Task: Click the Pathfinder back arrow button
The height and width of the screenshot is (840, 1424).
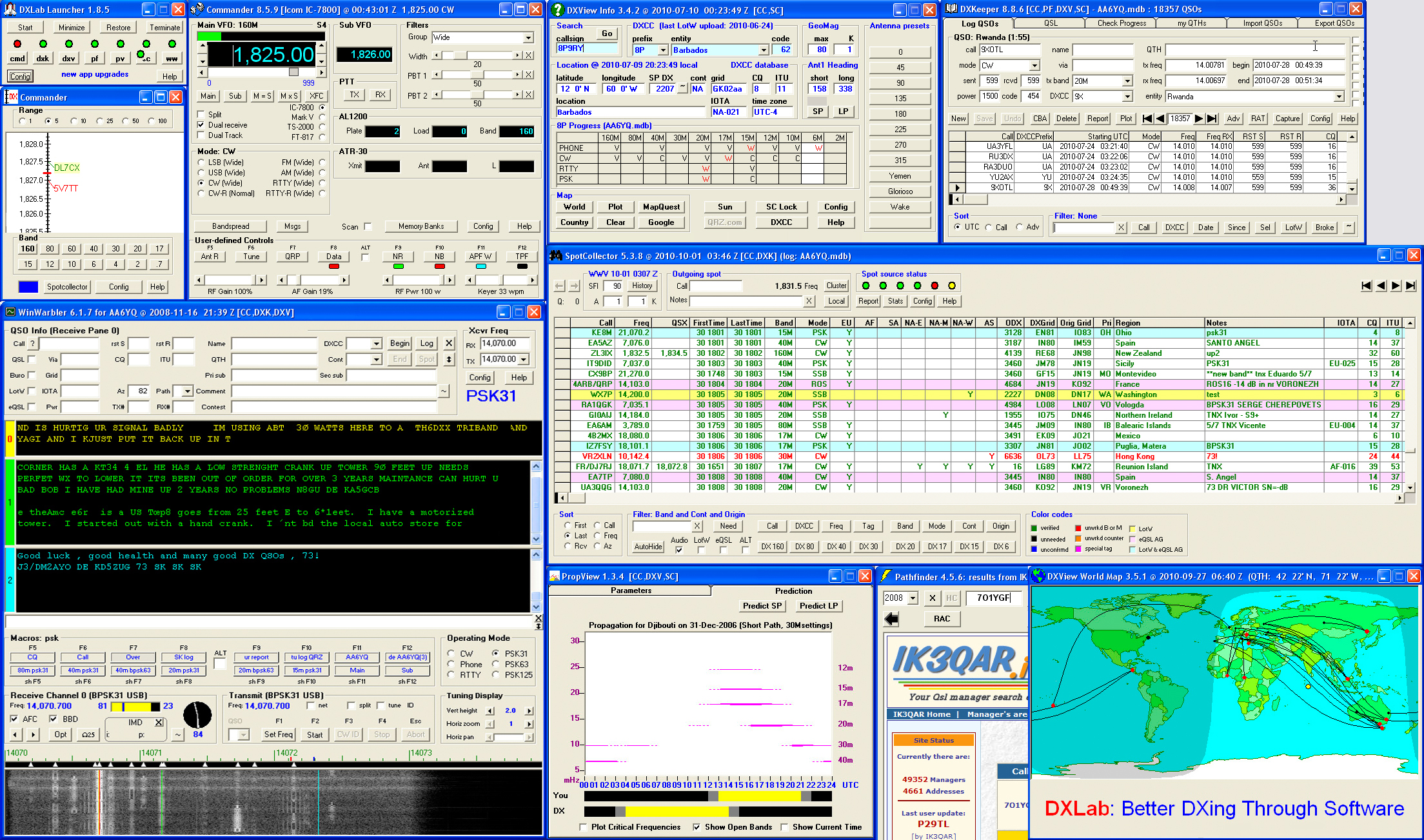Action: click(892, 619)
